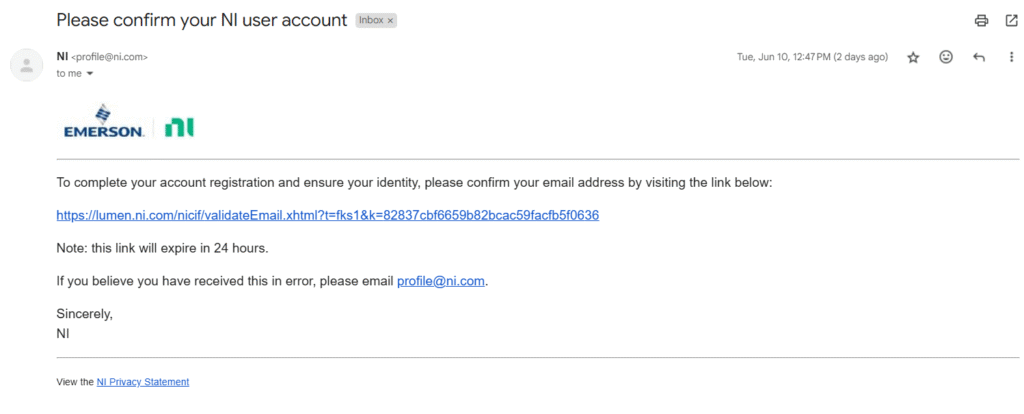Screen dimensions: 1024x414
Task: Add an emoji reaction to the email
Action: [946, 57]
